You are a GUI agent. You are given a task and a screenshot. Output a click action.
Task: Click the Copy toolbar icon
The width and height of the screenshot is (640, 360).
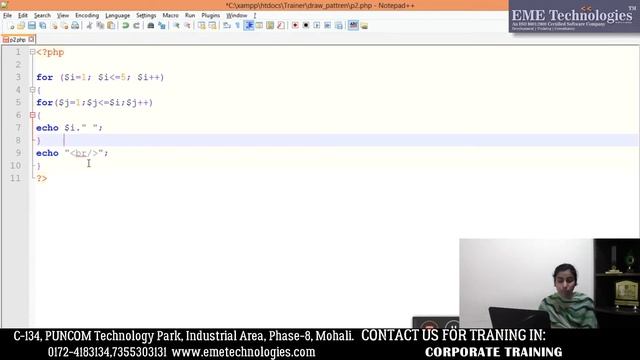pos(100,26)
